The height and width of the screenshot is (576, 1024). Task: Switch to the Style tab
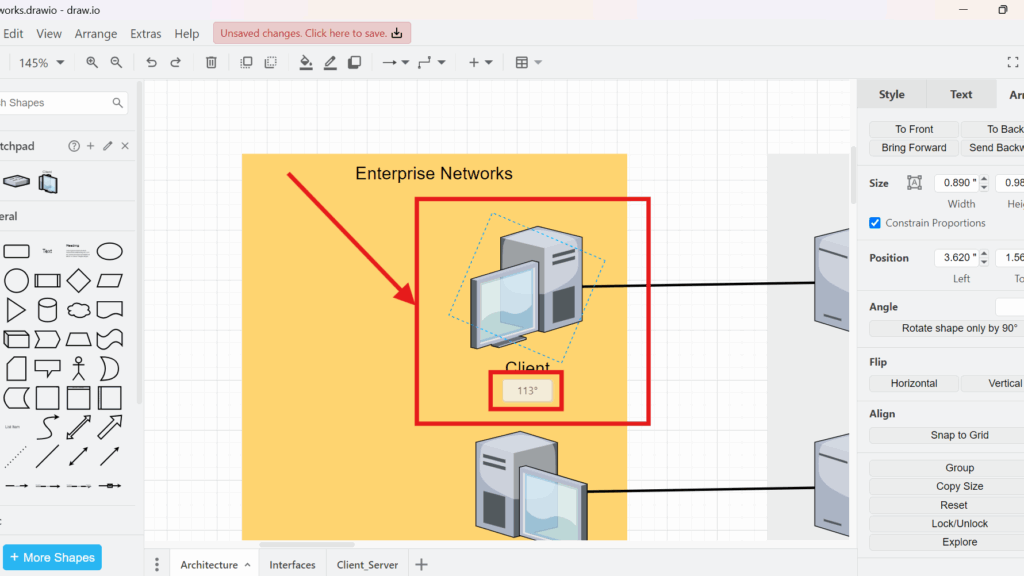coord(891,94)
